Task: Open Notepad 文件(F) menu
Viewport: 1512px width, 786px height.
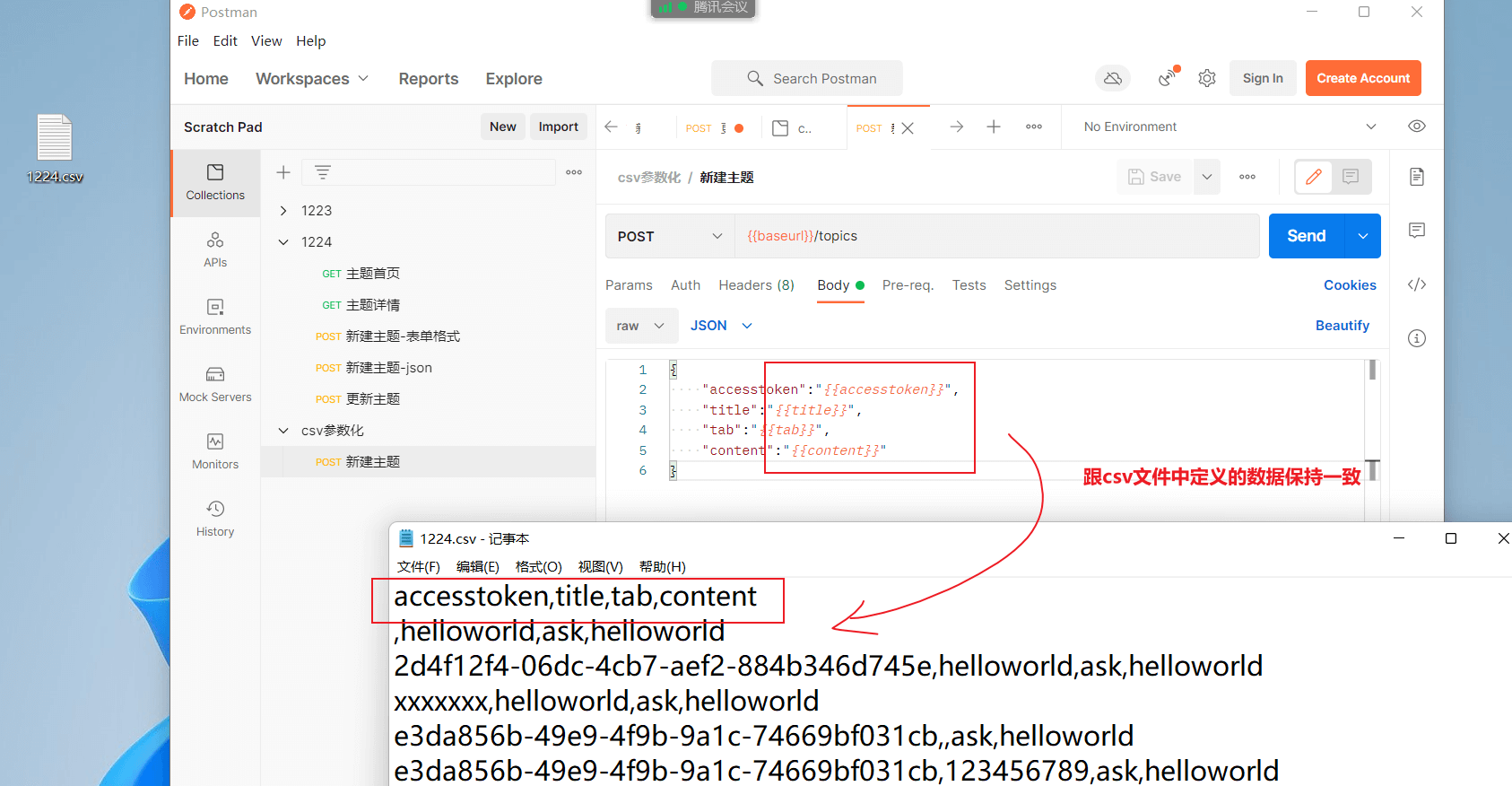Action: (x=419, y=567)
